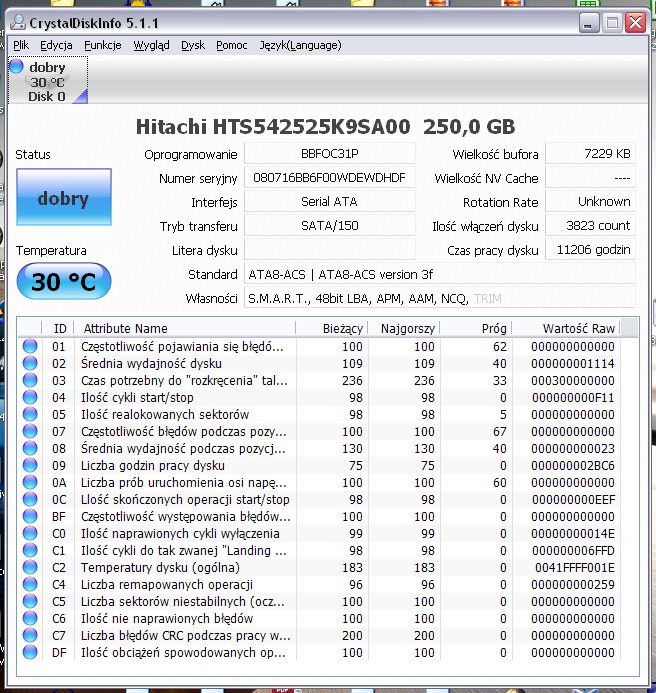The image size is (656, 693).
Task: Click the Oprogramowanie field BBFOC31P
Action: pos(330,154)
